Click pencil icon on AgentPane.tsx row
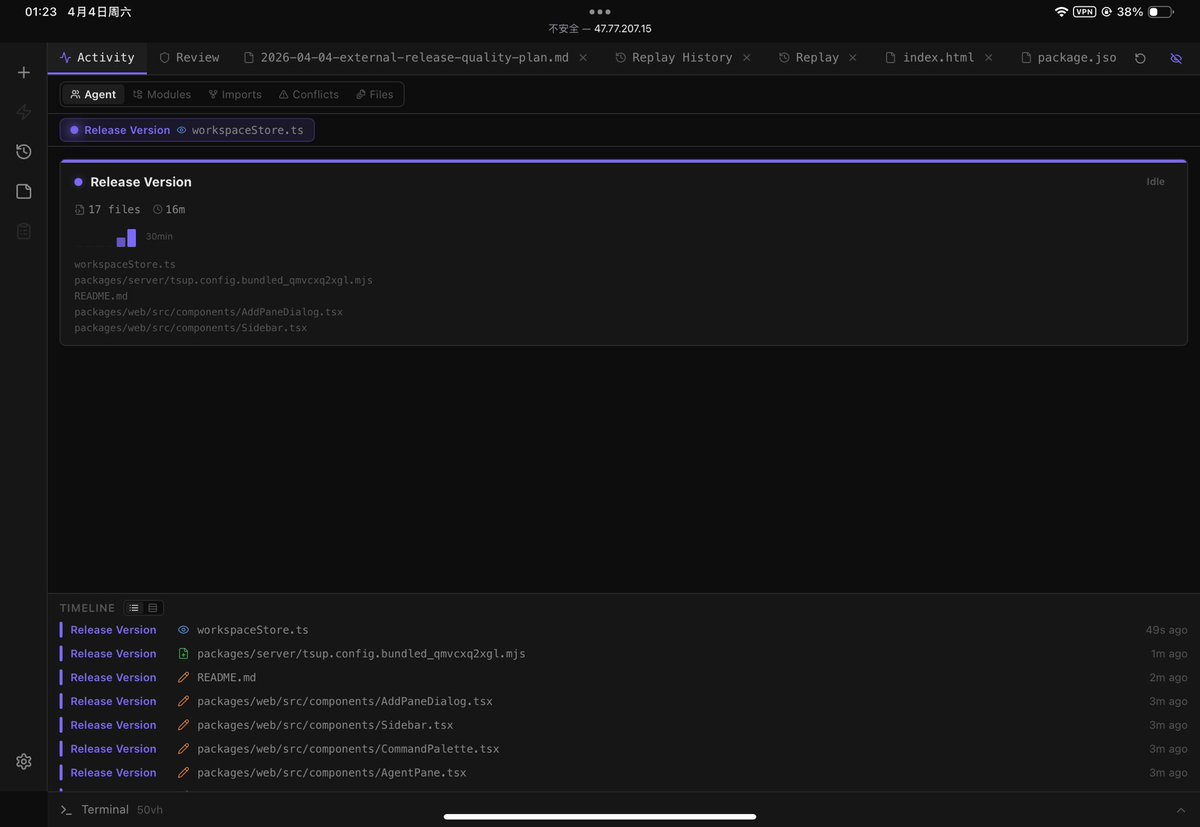Viewport: 1200px width, 827px height. point(183,773)
